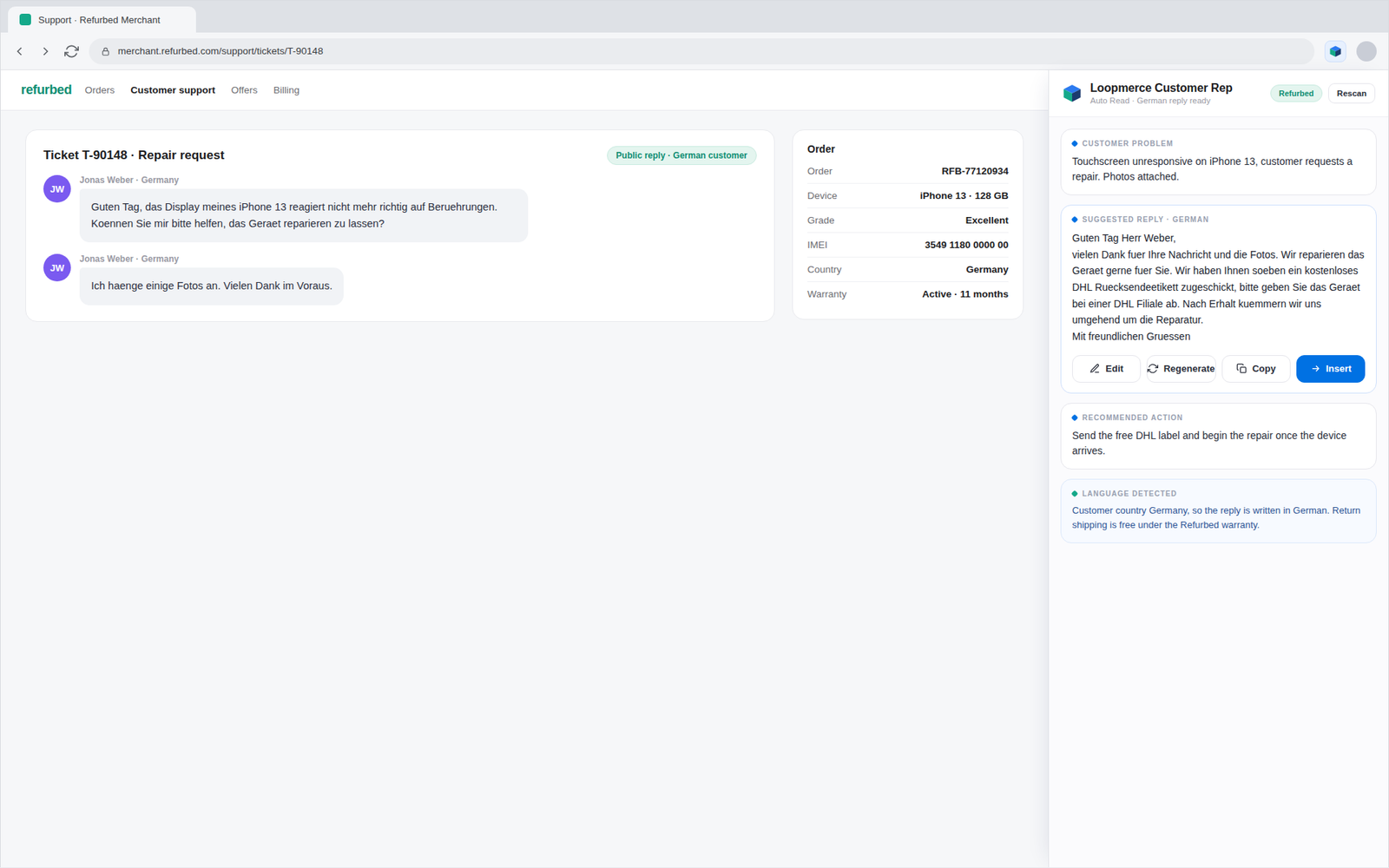Copy the suggested reply
The height and width of the screenshot is (868, 1389).
[x=1256, y=369]
